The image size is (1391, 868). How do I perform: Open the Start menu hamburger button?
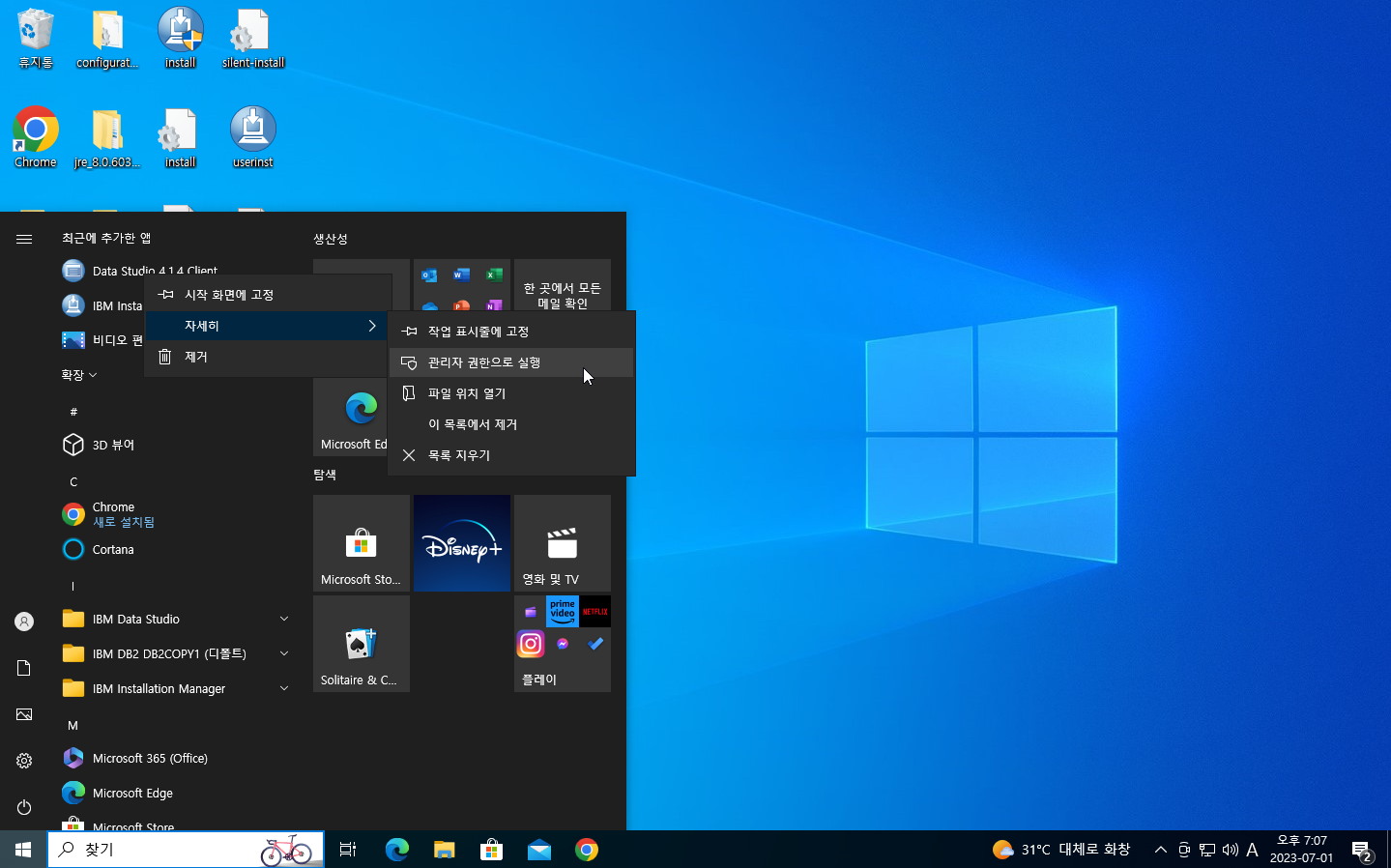[24, 239]
